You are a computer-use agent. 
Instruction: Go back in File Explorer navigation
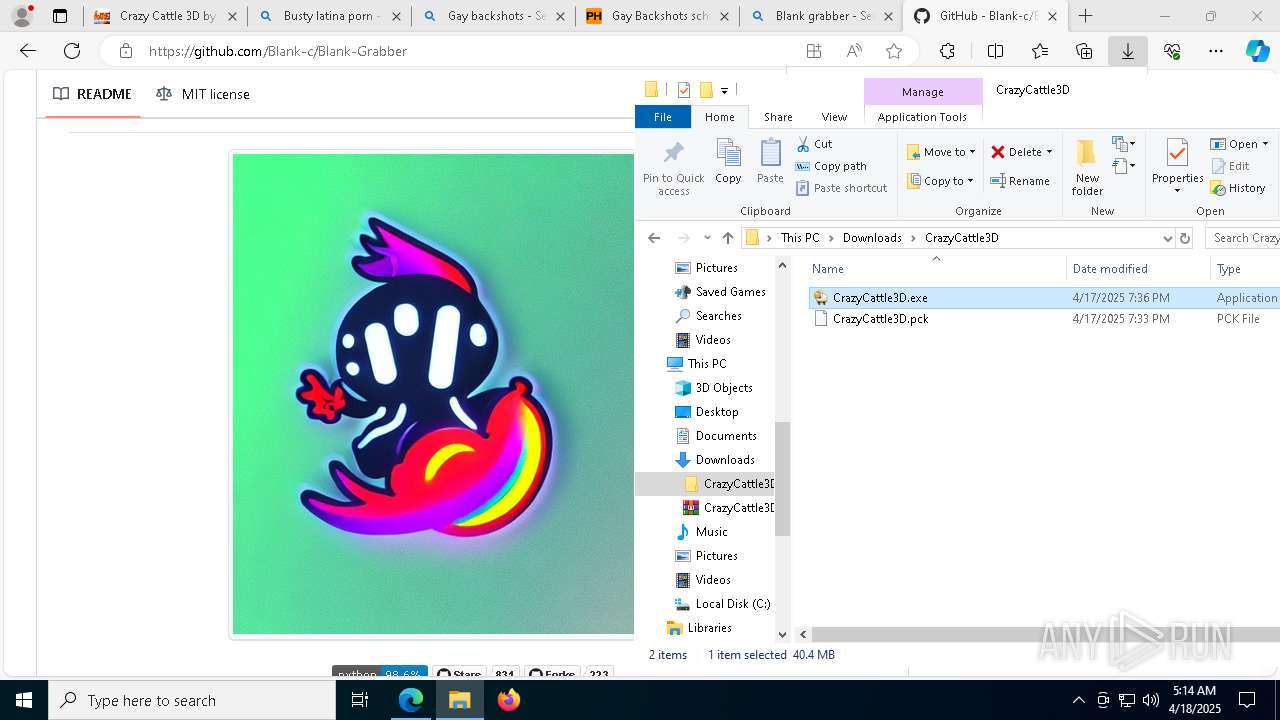pos(654,238)
